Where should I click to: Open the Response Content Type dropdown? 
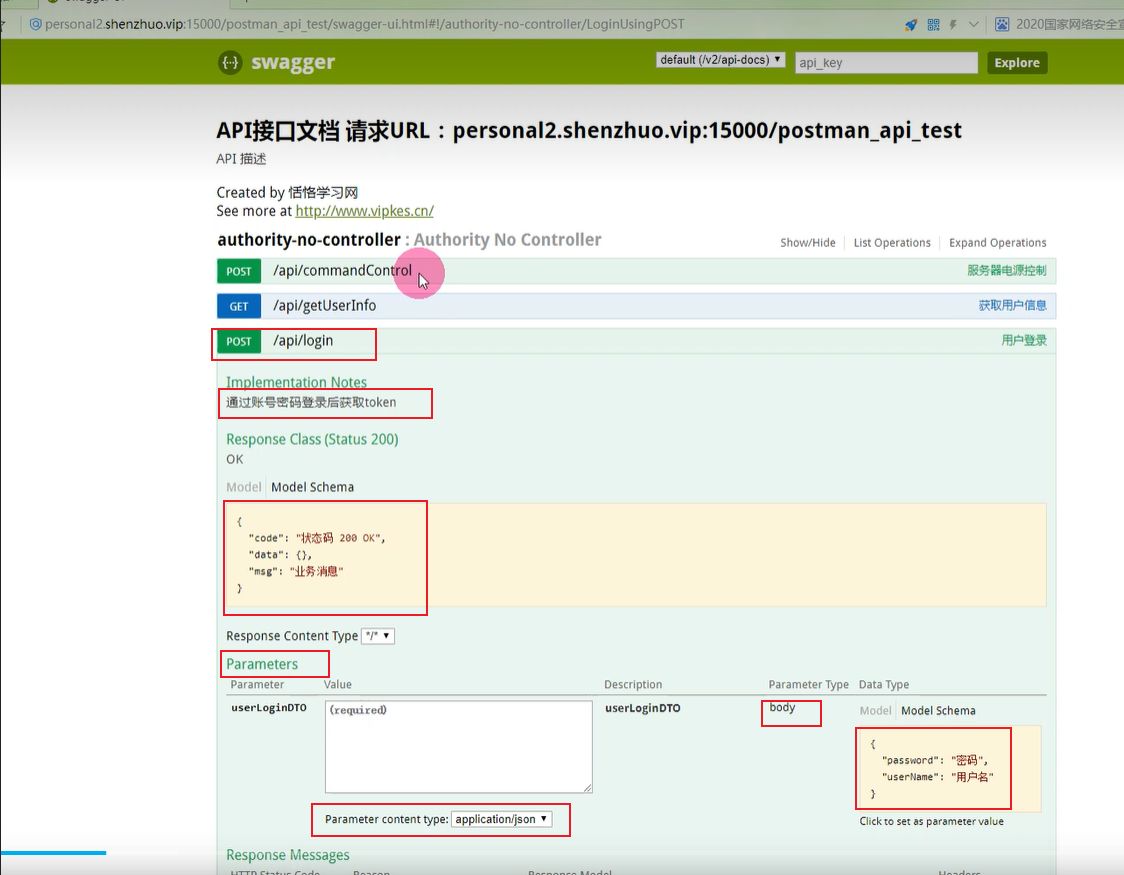(x=378, y=636)
